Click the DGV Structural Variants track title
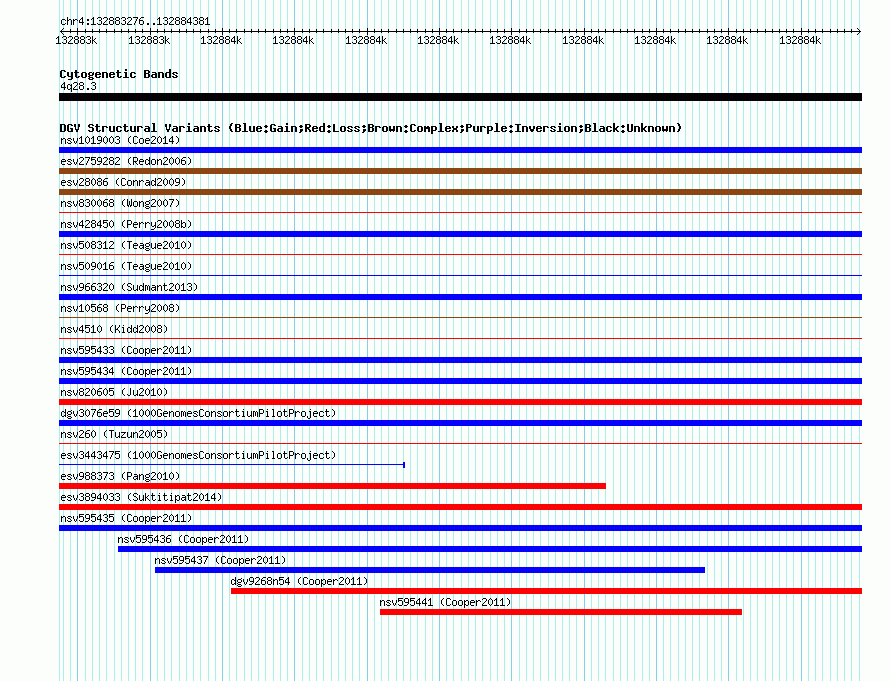Image resolution: width=890 pixels, height=681 pixels. [371, 128]
